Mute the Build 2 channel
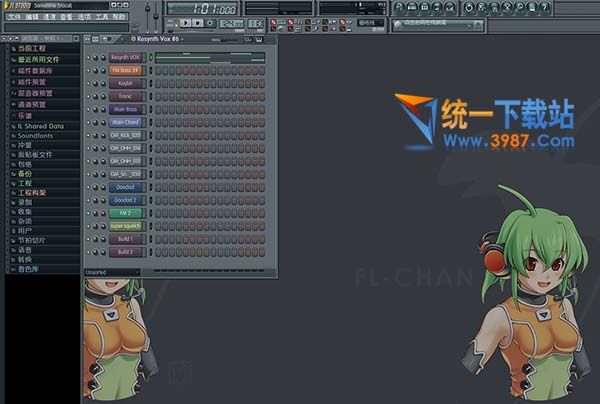Image resolution: width=600 pixels, height=404 pixels. (88, 252)
